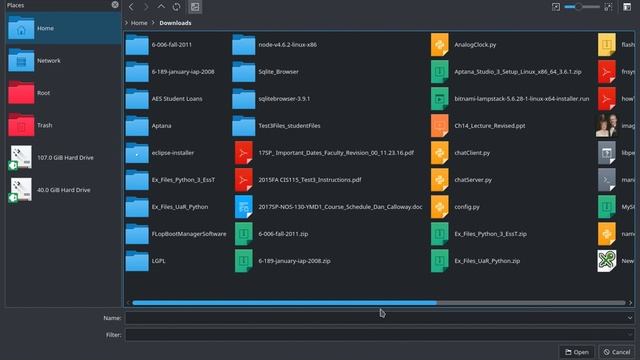Select Home in Places panel

pos(63,28)
